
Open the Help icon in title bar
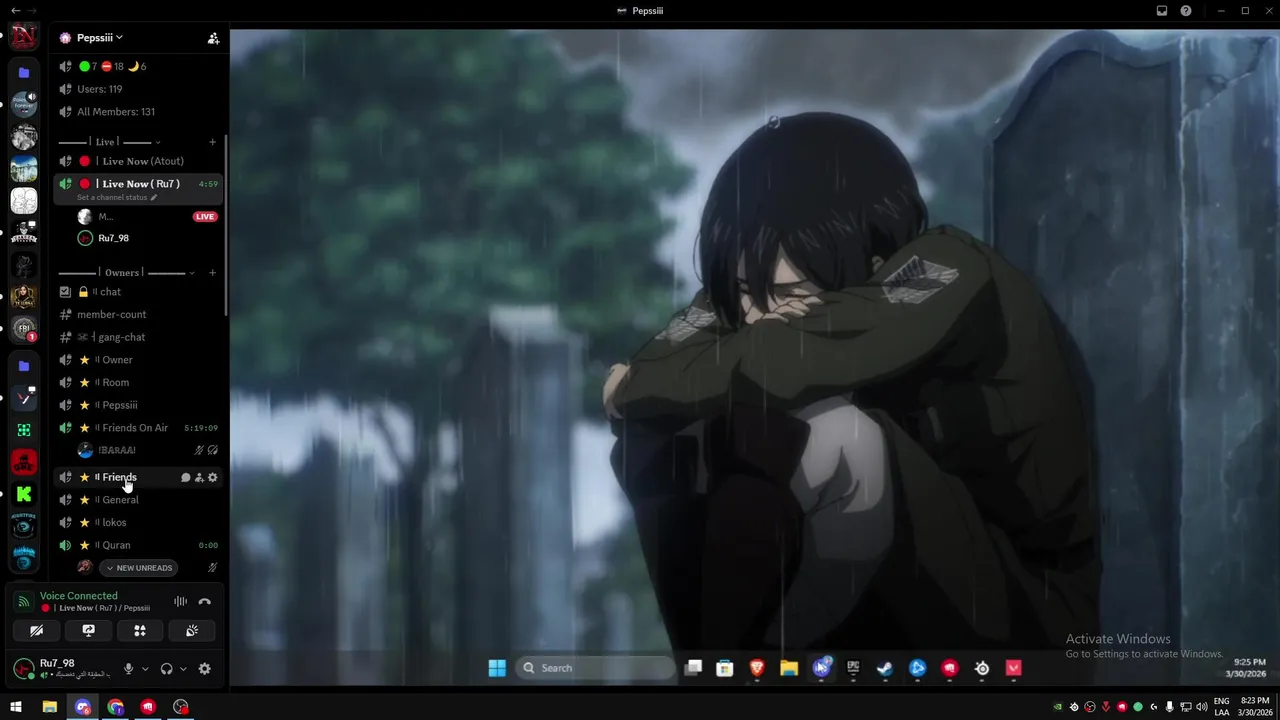(1186, 11)
